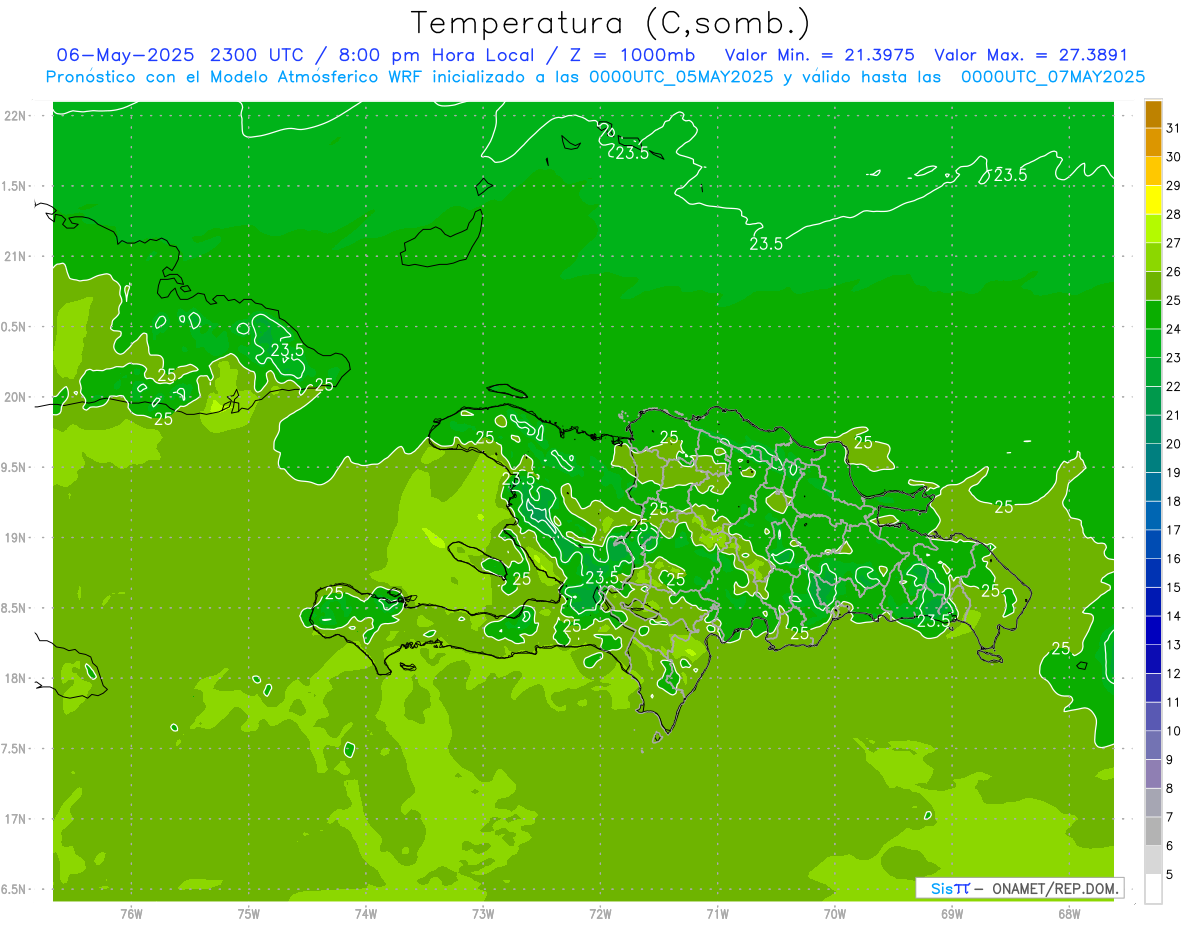1200x927 pixels.
Task: Click the '76W' longitude axis label
Action: click(x=131, y=914)
